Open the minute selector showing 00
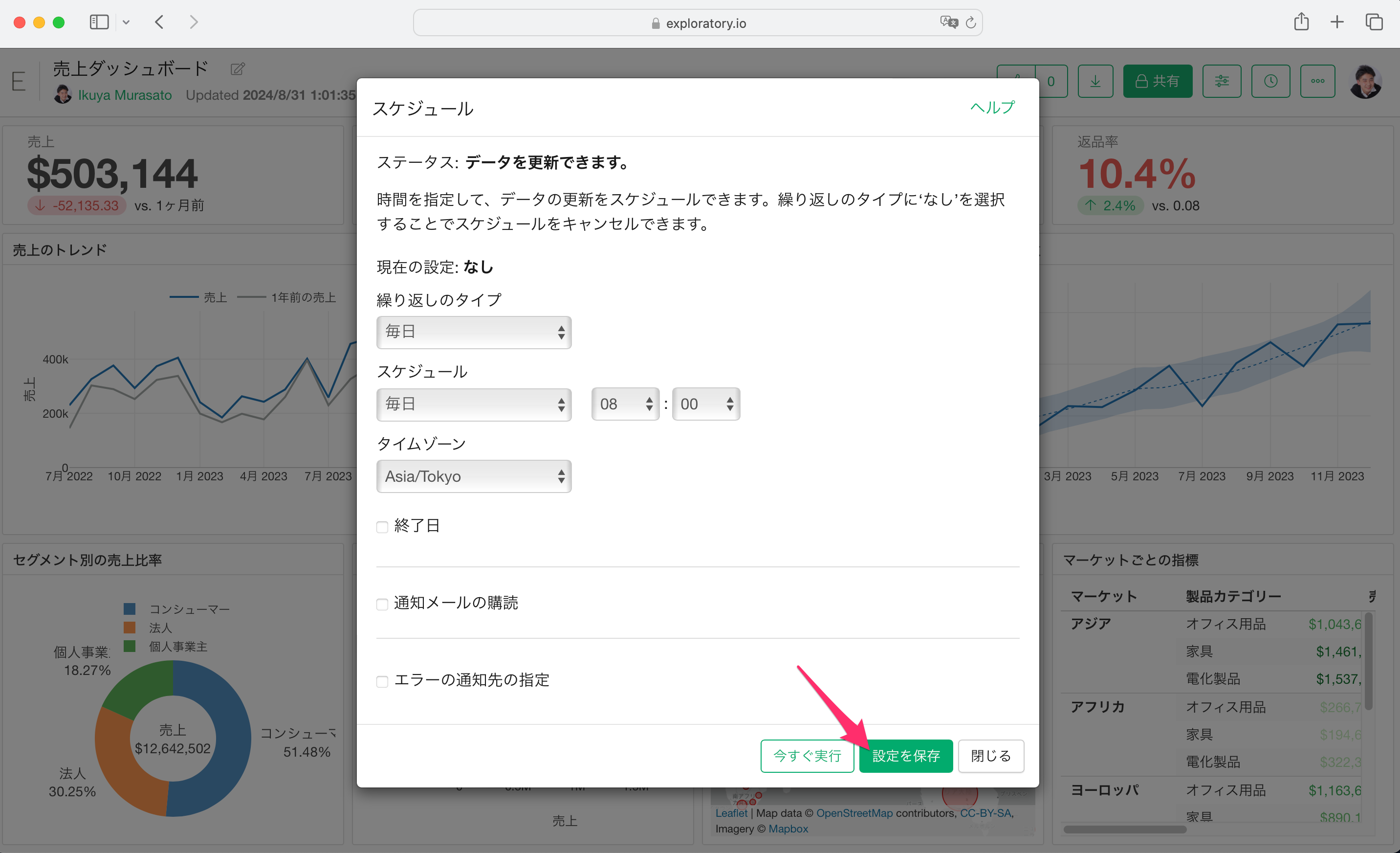The width and height of the screenshot is (1400, 853). click(x=706, y=404)
